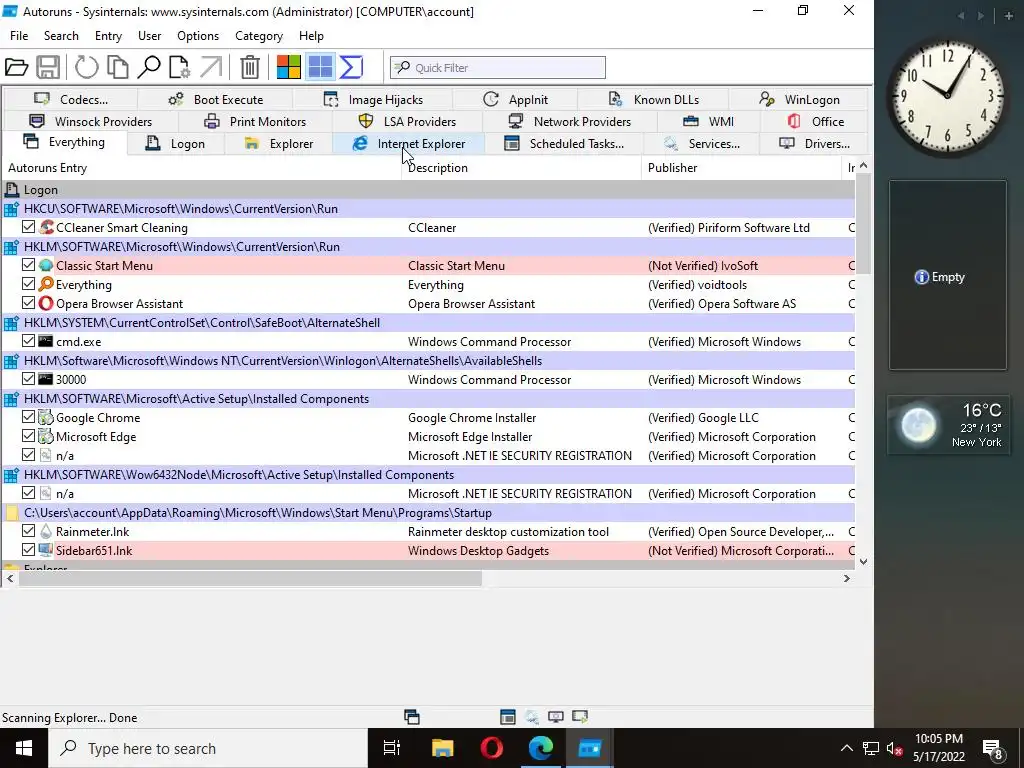Click the muted speaker tray icon

click(895, 749)
